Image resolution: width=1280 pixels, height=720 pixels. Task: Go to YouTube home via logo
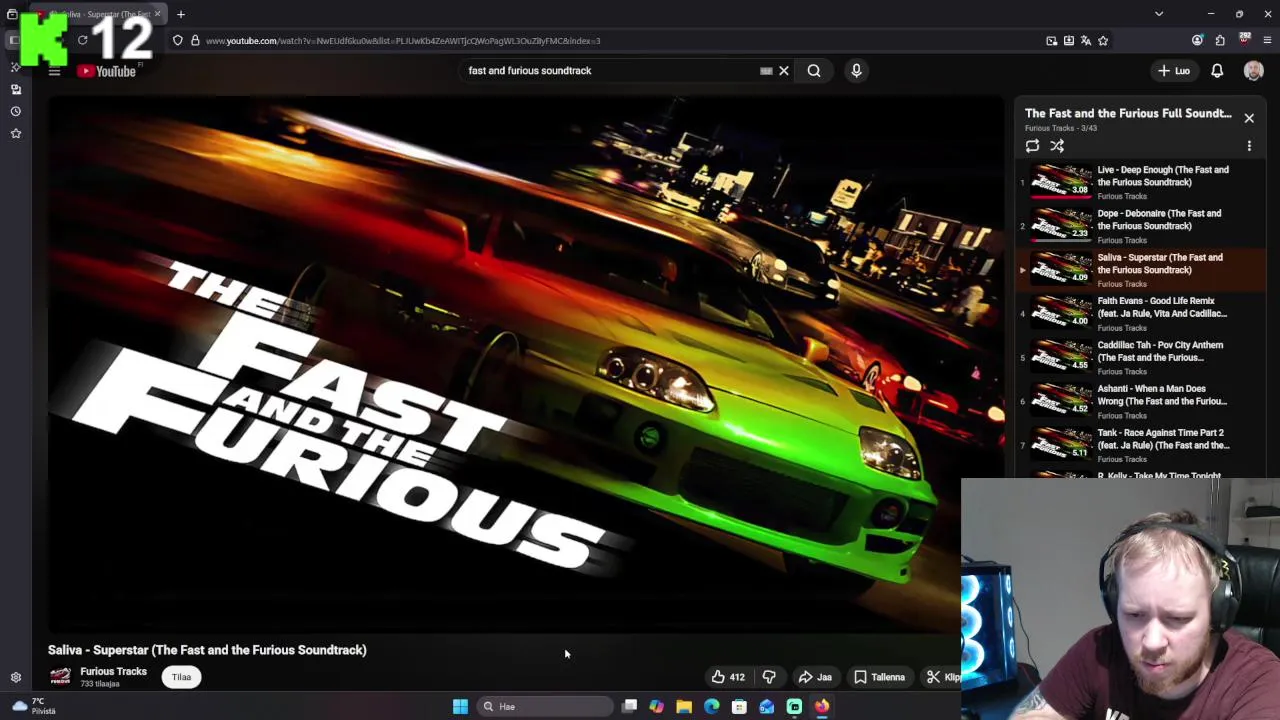pyautogui.click(x=107, y=71)
